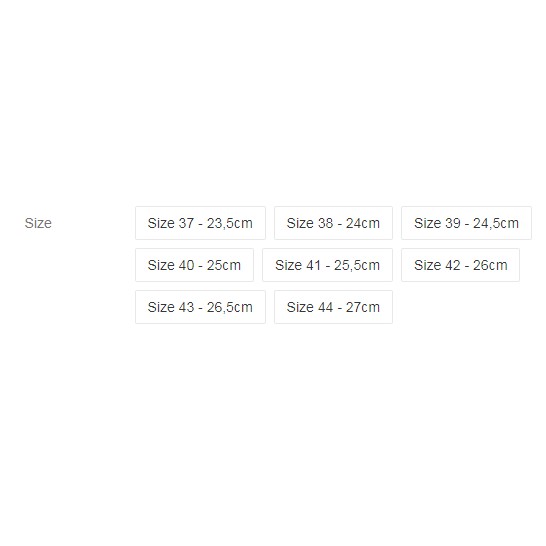Pick Size 44 - 27cm
Image resolution: width=546 pixels, height=546 pixels.
pos(333,307)
